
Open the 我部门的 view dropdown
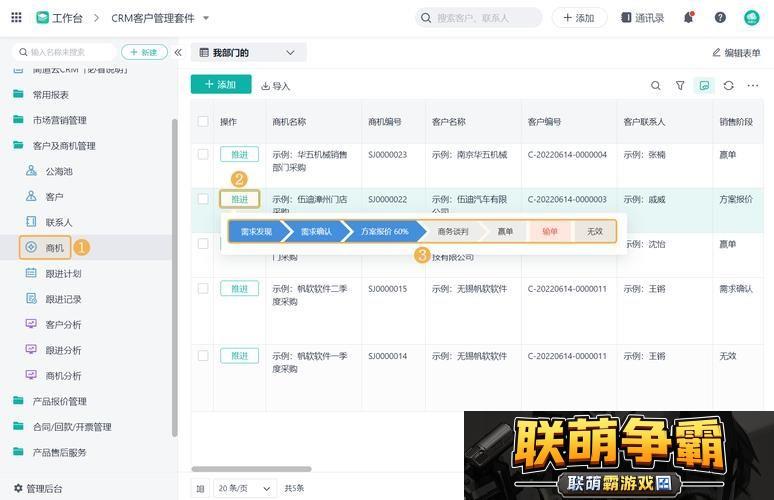248,52
